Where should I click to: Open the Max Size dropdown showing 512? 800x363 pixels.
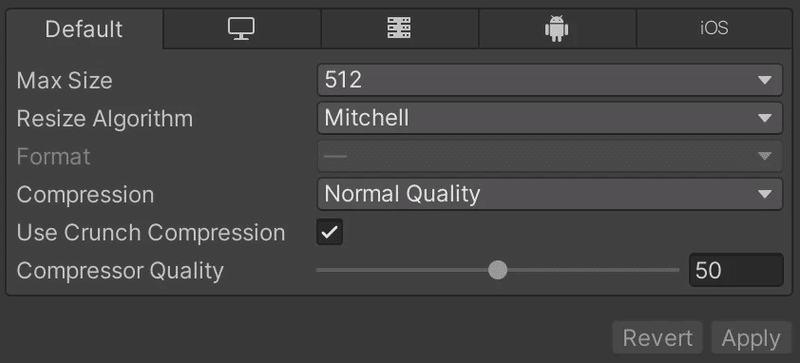(549, 80)
